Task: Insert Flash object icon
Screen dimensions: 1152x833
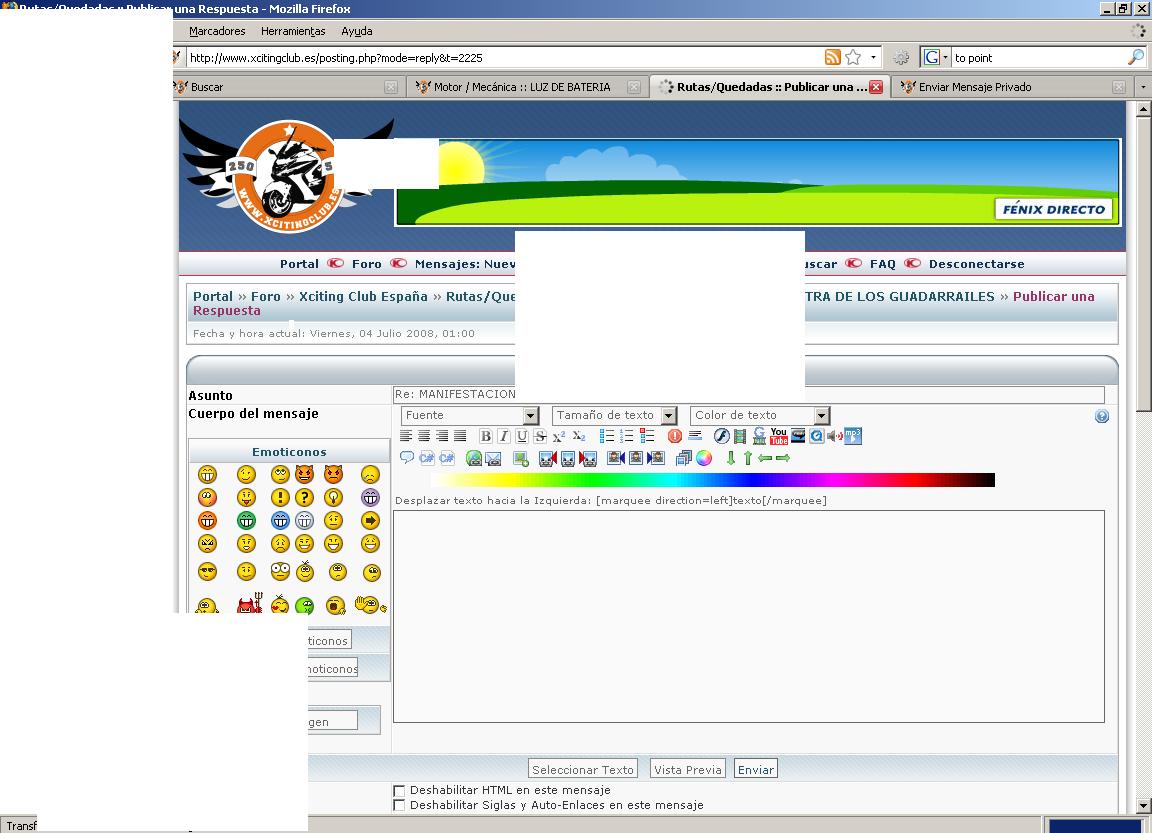Action: click(x=721, y=436)
